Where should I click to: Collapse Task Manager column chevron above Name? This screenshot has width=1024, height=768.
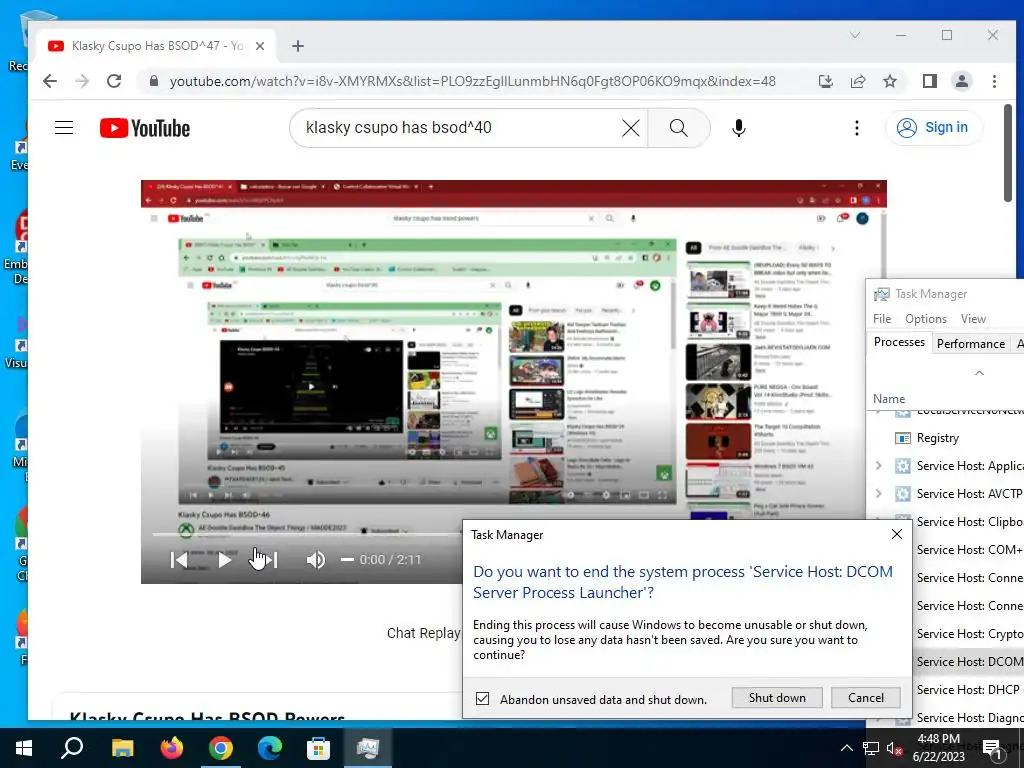(979, 373)
